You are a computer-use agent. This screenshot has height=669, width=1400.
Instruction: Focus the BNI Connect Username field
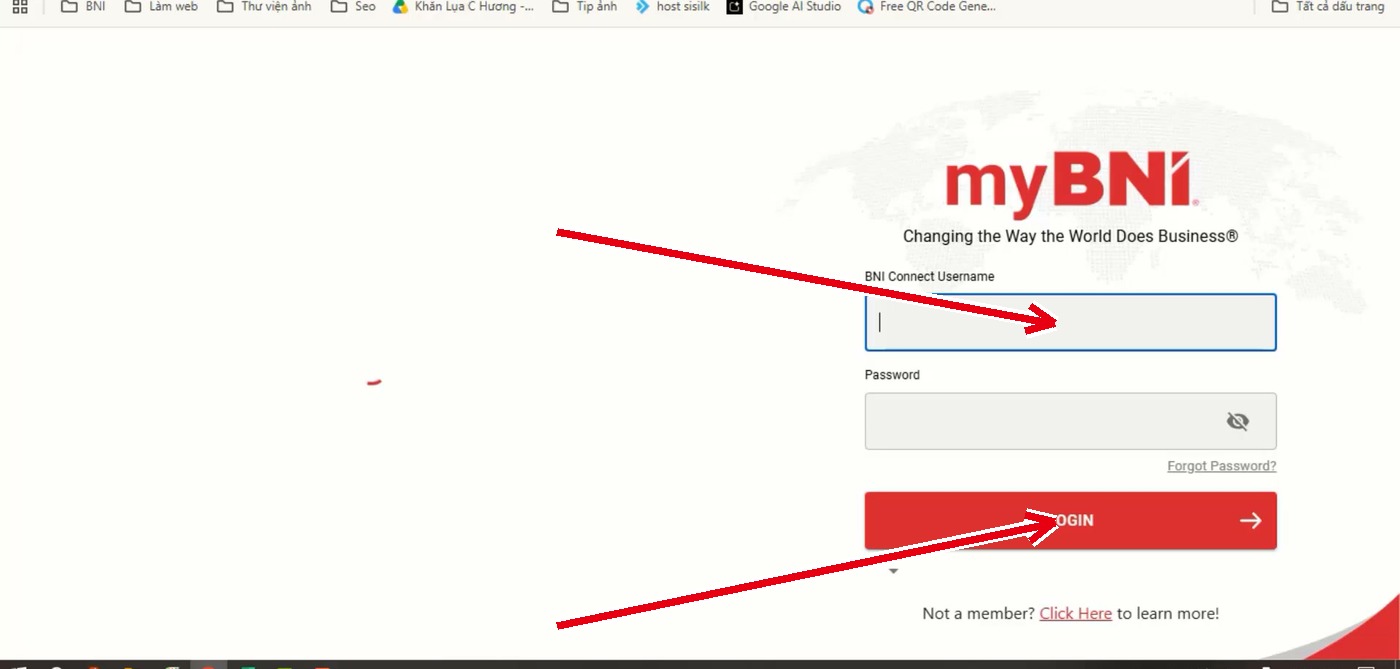[x=1070, y=322]
